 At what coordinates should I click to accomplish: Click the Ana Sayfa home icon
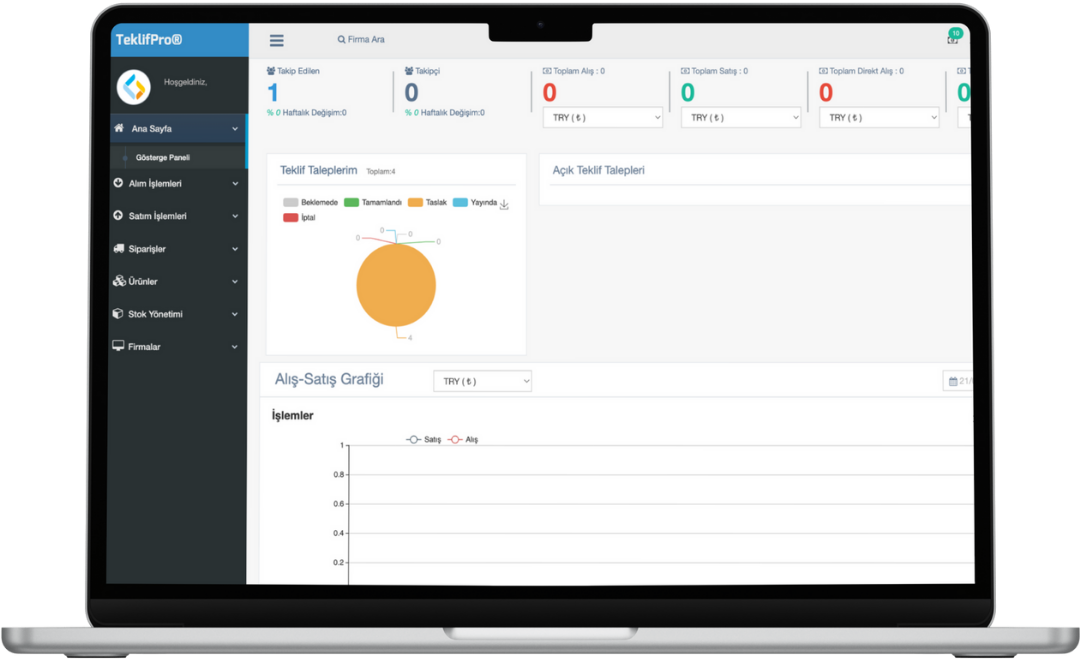pyautogui.click(x=119, y=128)
